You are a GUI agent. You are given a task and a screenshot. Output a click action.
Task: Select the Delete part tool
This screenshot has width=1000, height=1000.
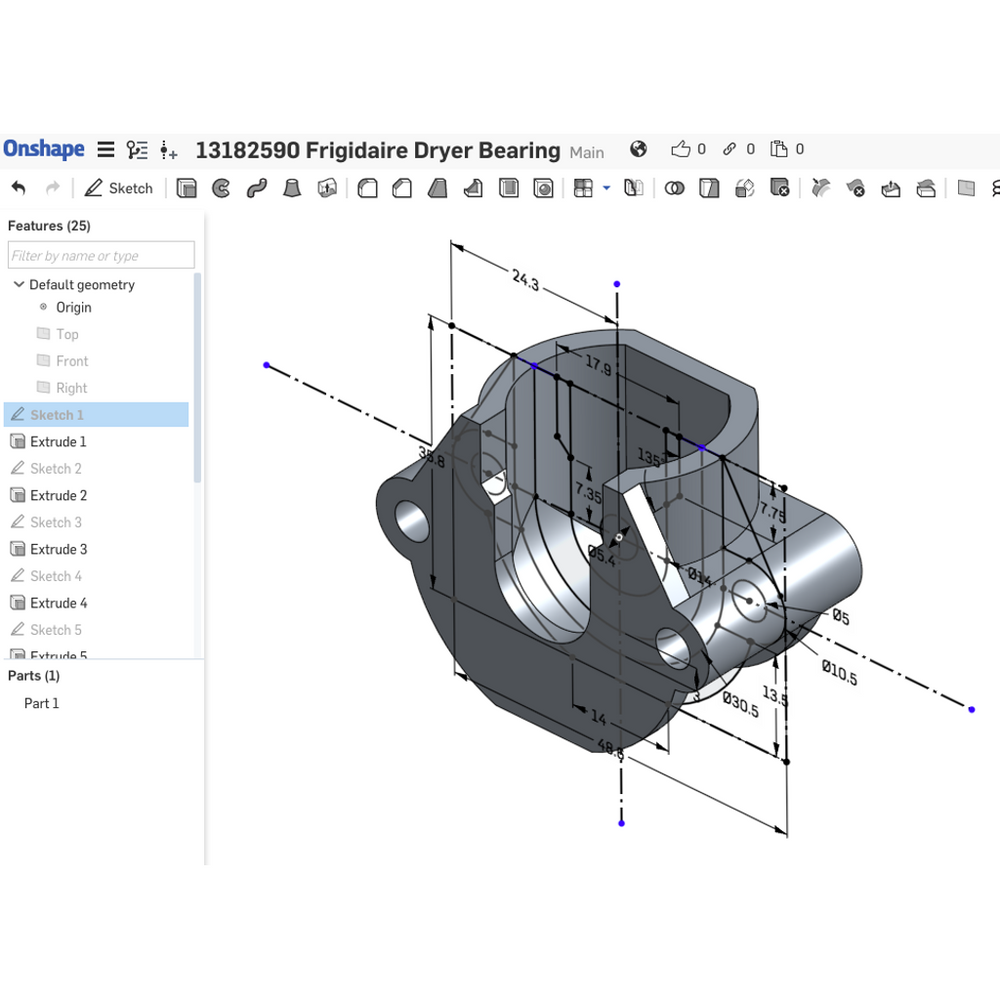[779, 188]
